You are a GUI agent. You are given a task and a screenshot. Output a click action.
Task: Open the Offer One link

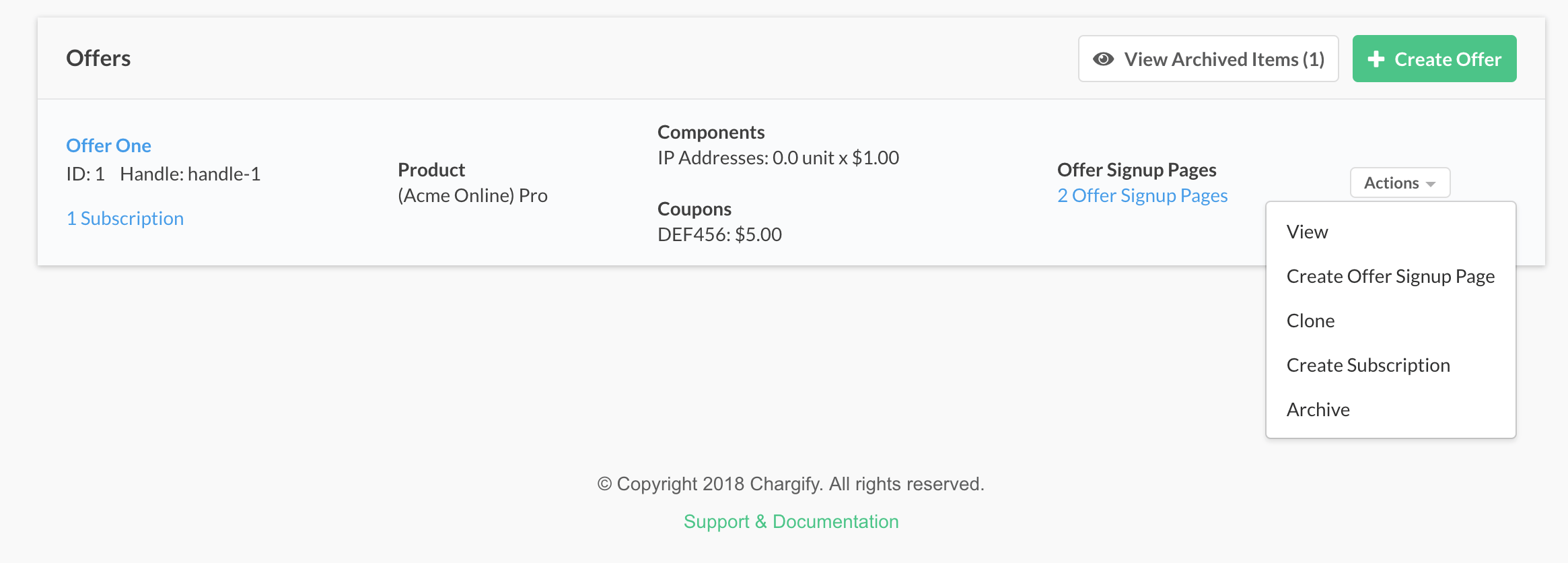(108, 145)
